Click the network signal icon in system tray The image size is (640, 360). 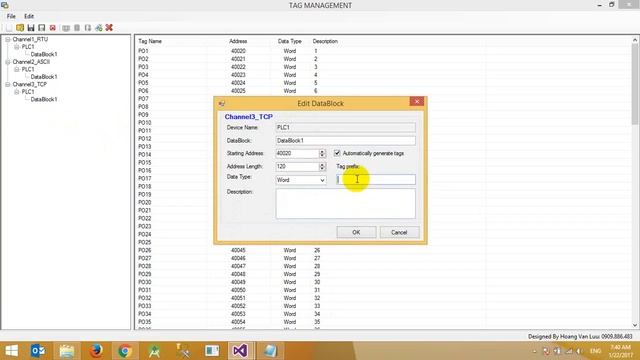[x=569, y=351]
